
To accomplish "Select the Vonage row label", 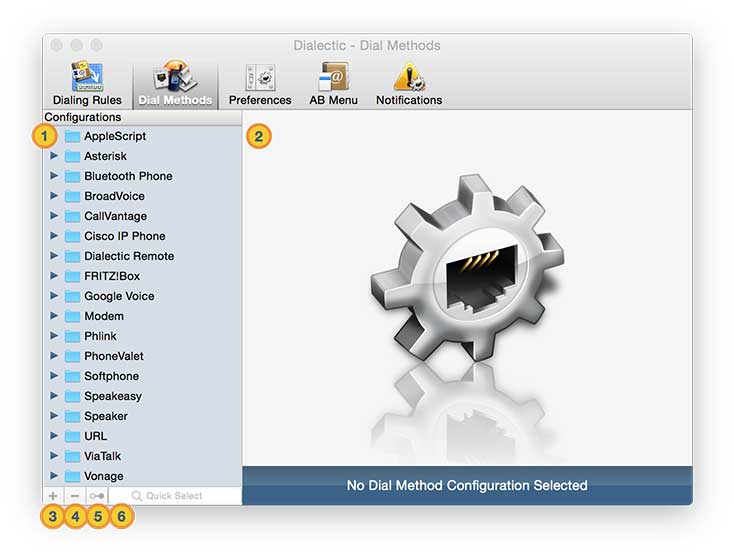I will [104, 476].
